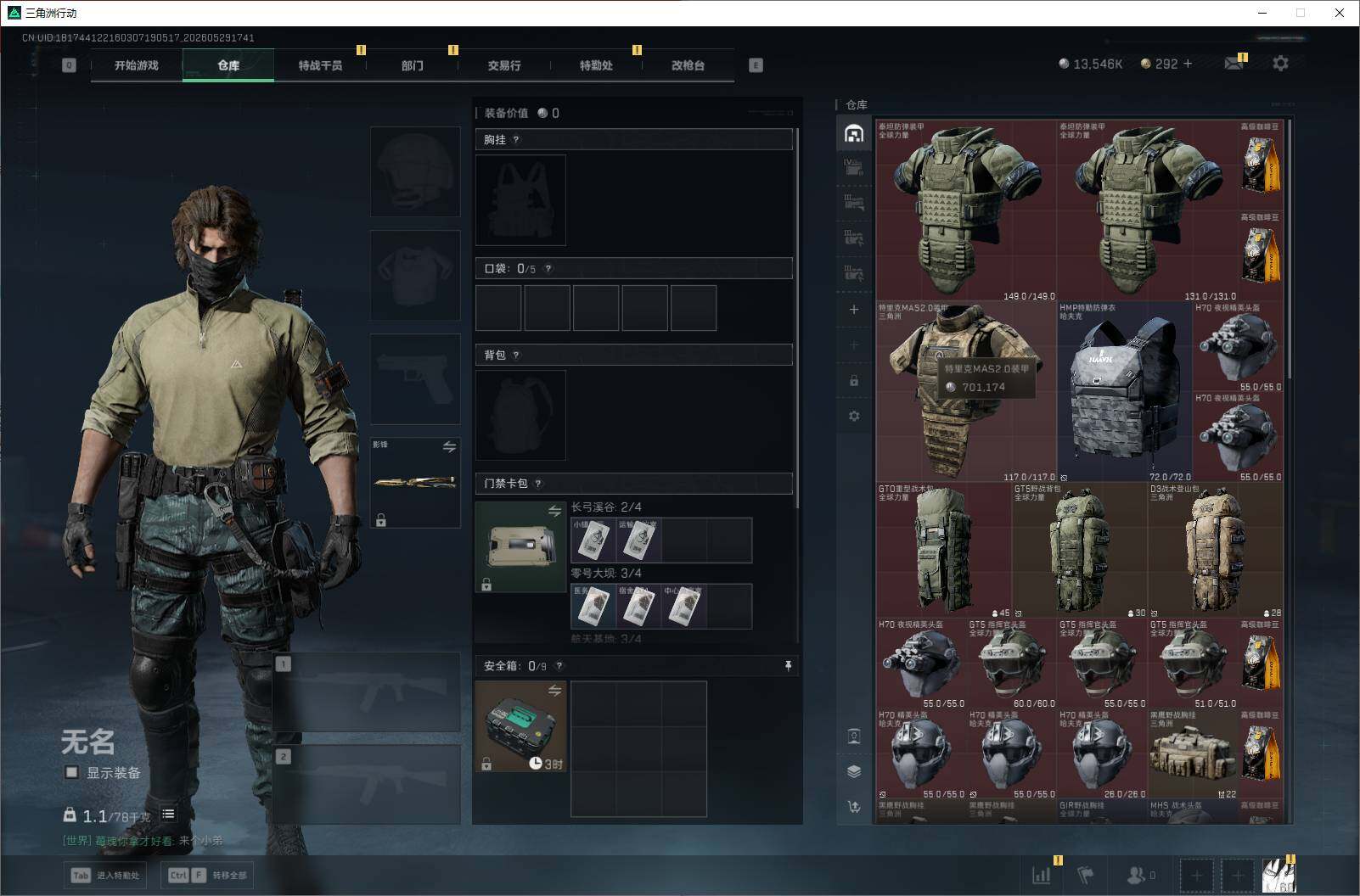Open game settings gear at top right
This screenshot has width=1360, height=896.
pos(1280,64)
